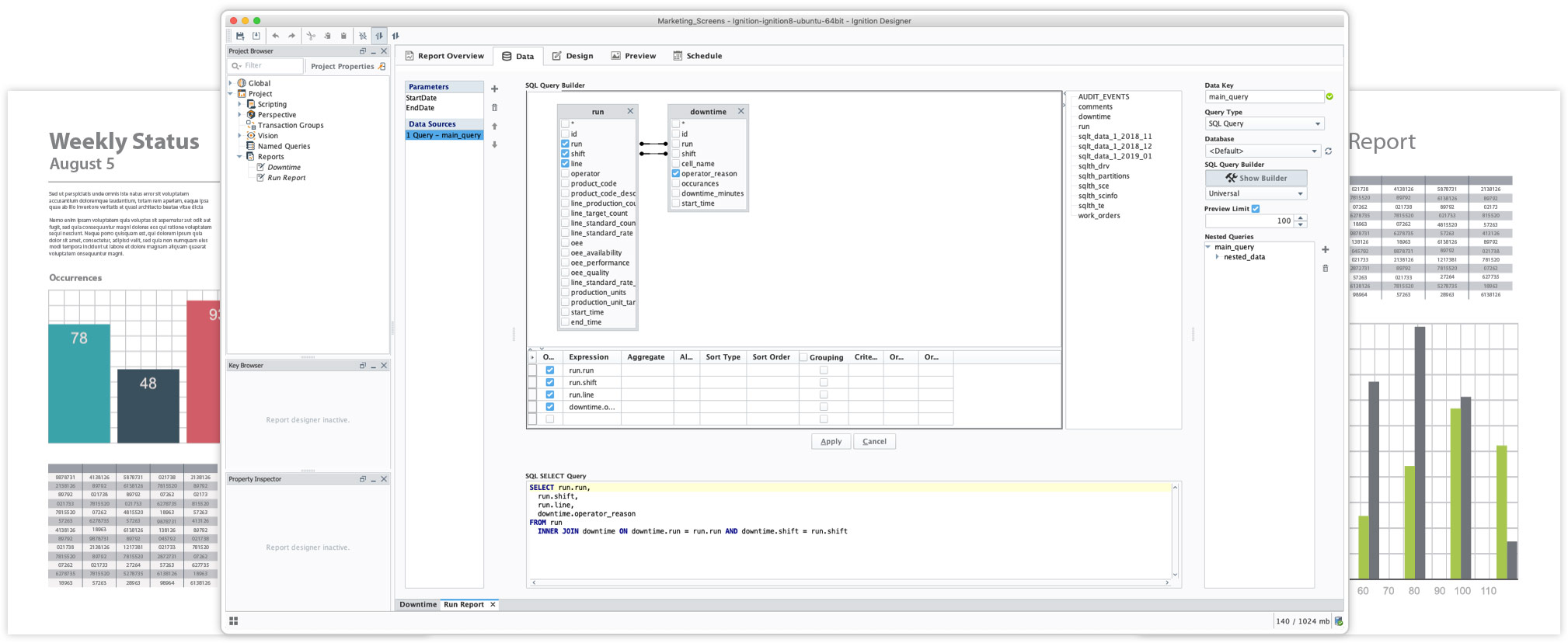The height and width of the screenshot is (643, 1568).
Task: Collapse the main_query nested query node
Action: (1208, 246)
